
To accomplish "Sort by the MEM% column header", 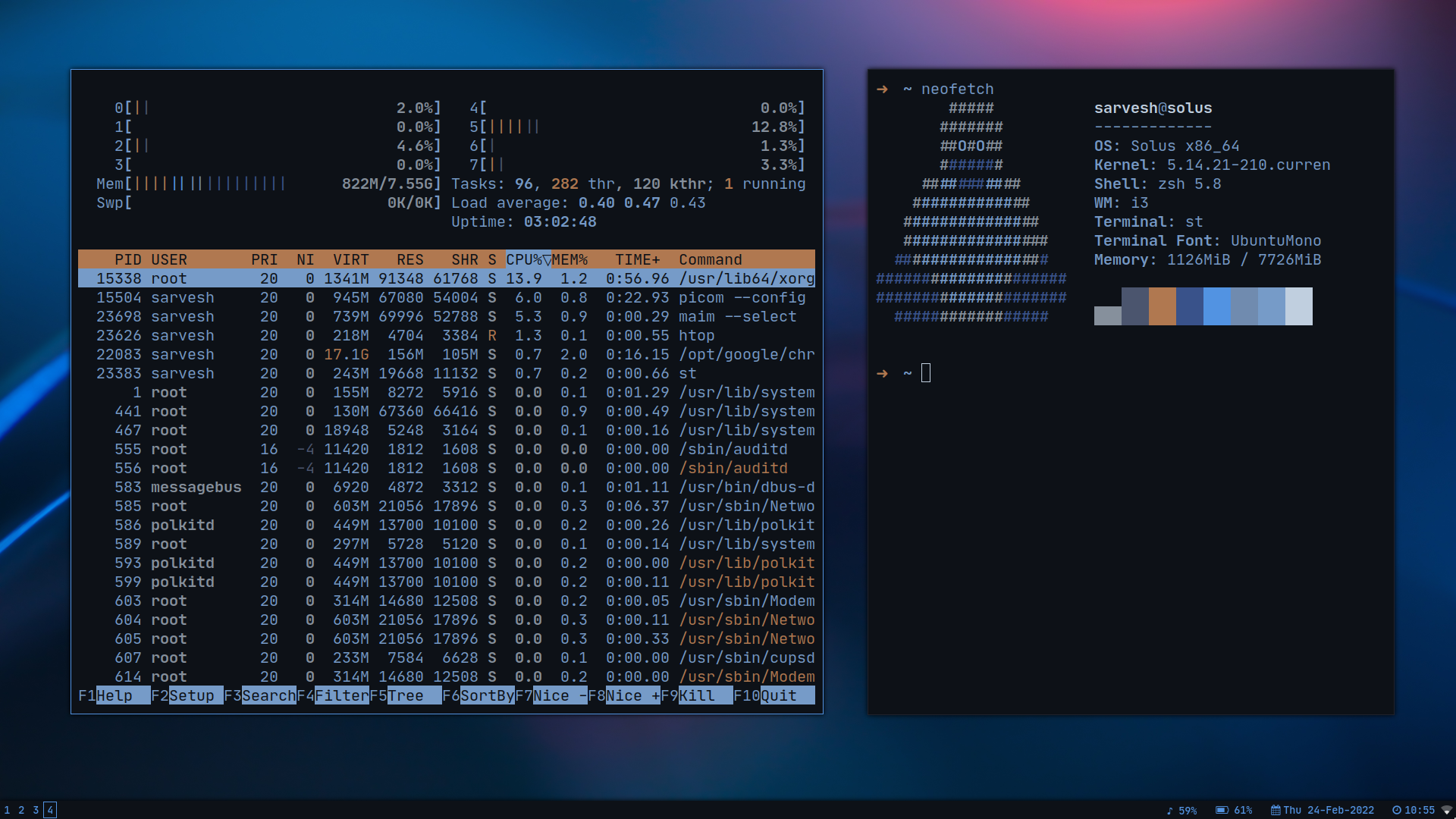I will click(570, 260).
